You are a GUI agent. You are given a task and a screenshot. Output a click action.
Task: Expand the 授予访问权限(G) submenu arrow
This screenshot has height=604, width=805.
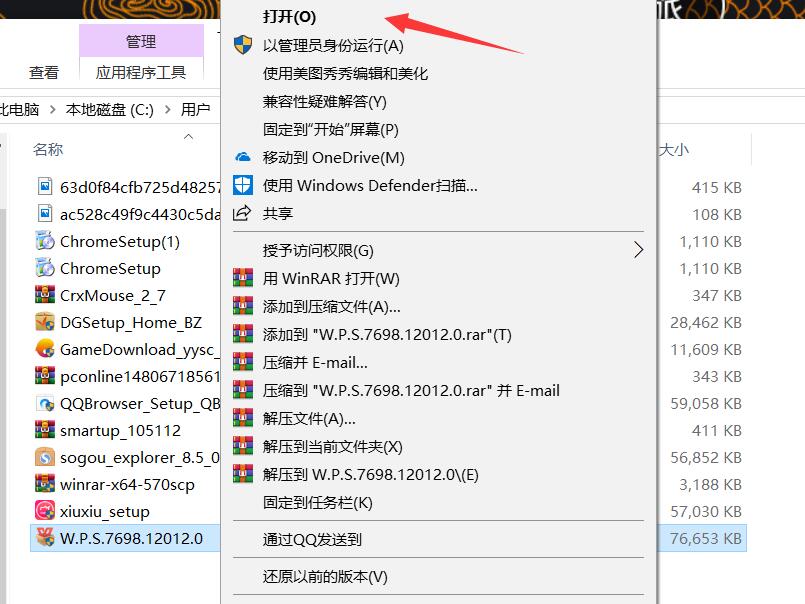638,250
